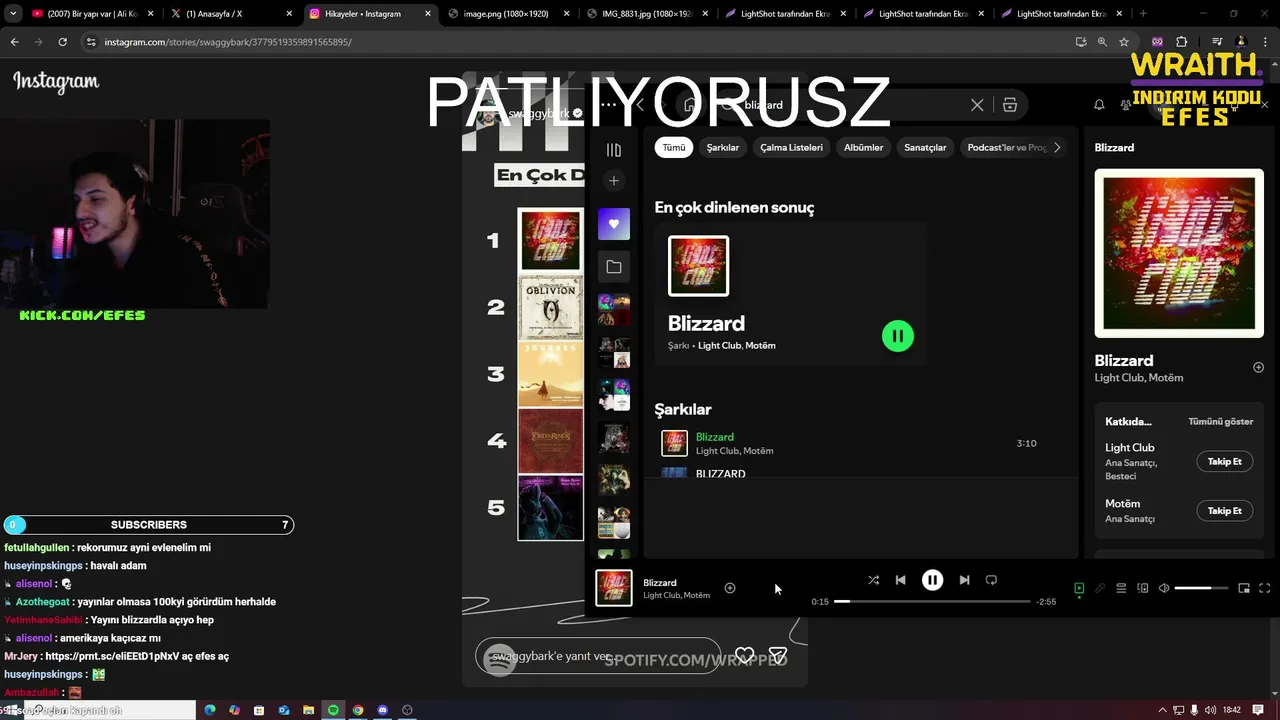Add Blizzard to Liked Songs in player bar
The width and height of the screenshot is (1280, 720).
(730, 588)
